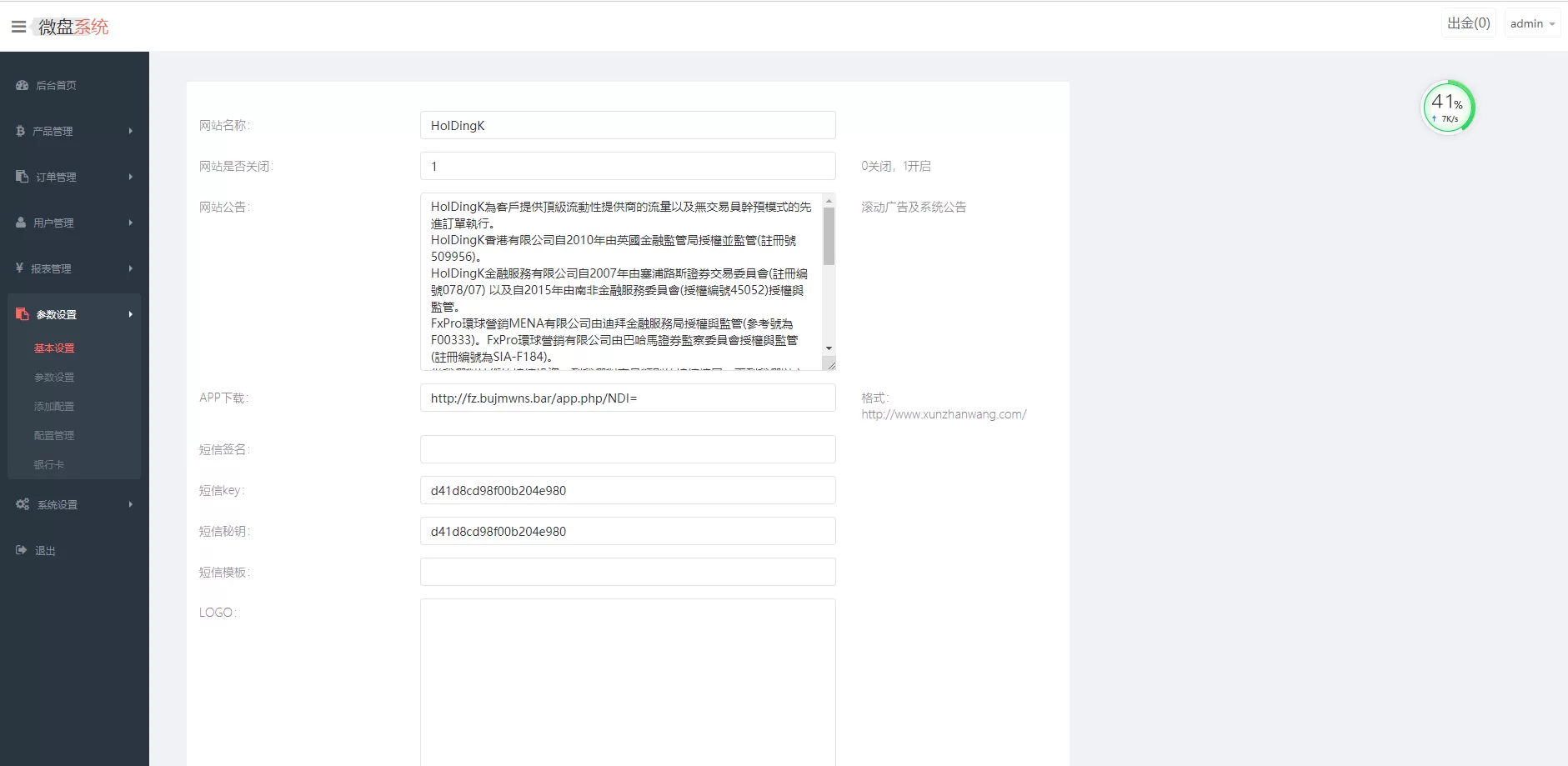Click the 出金(0) button
The height and width of the screenshot is (766, 1568).
[x=1468, y=23]
